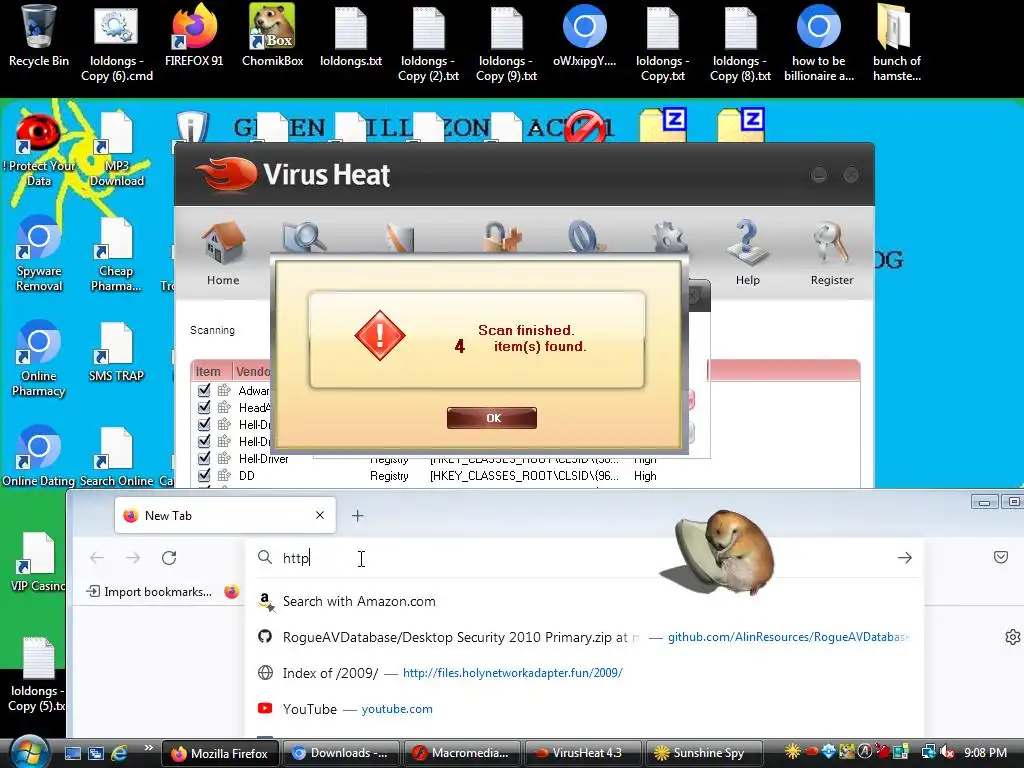
Task: Open Register in Virus Heat toolbar
Action: pos(831,255)
